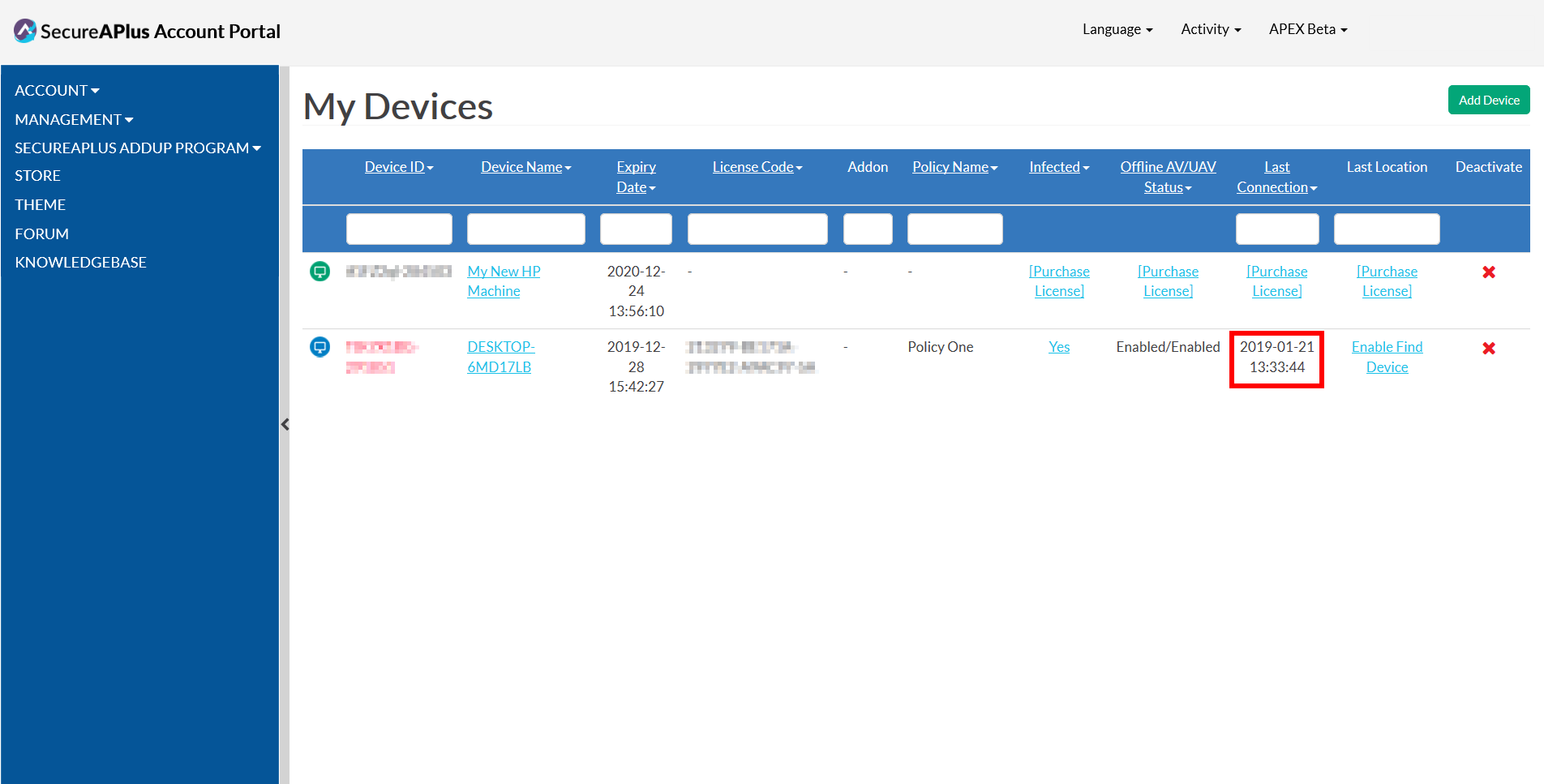Viewport: 1544px width, 784px height.
Task: Open KNOWLEDGEBASE in the sidebar
Action: point(80,262)
